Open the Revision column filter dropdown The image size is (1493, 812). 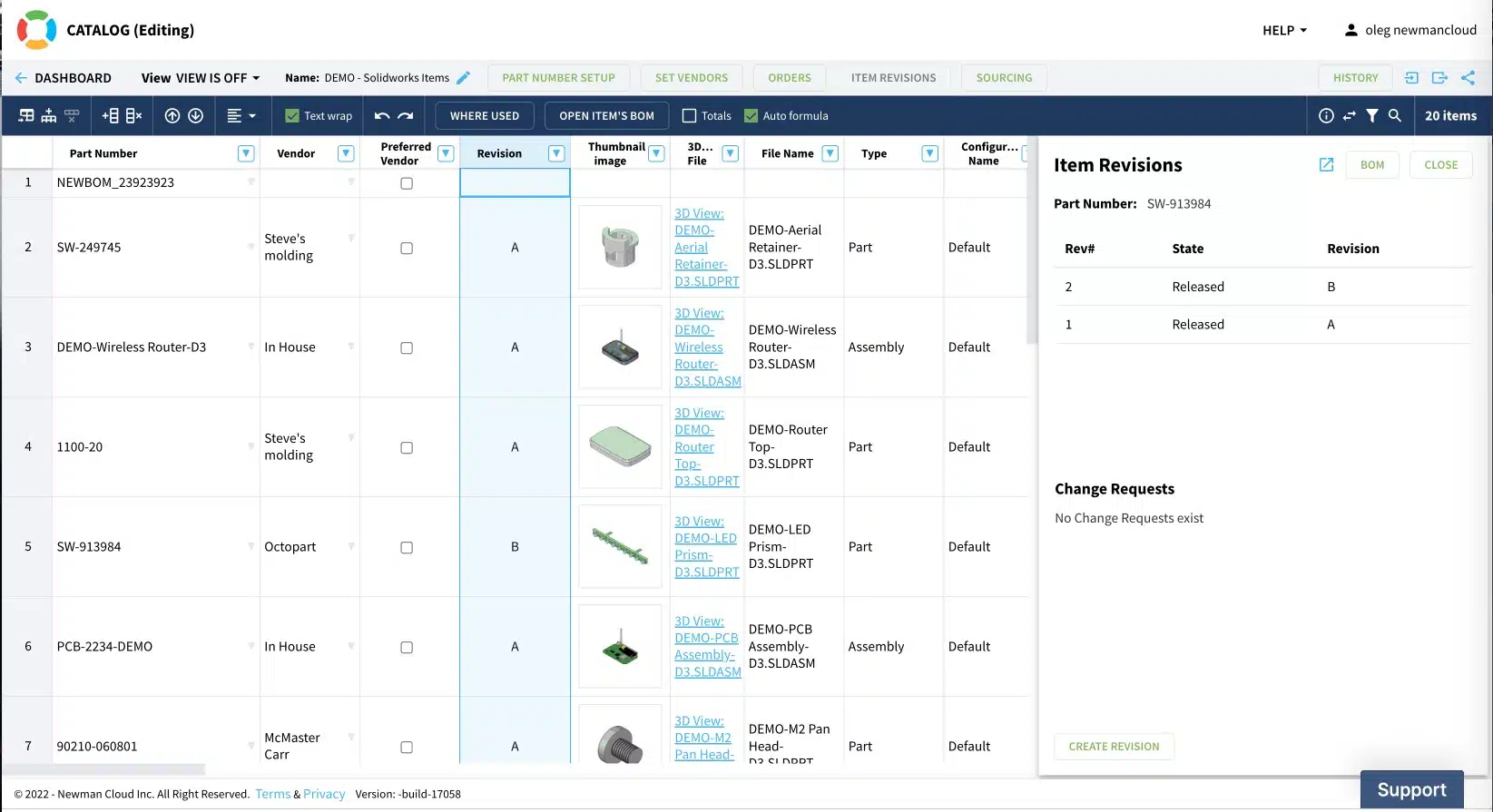(556, 153)
